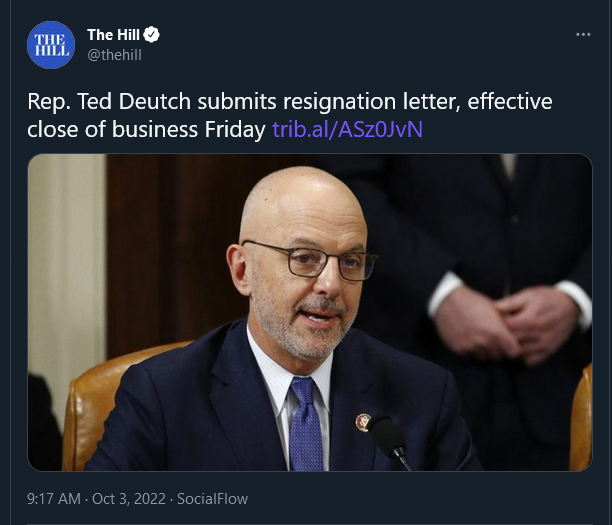Click the Oct 3, 2022 date
The width and height of the screenshot is (612, 525).
(129, 499)
